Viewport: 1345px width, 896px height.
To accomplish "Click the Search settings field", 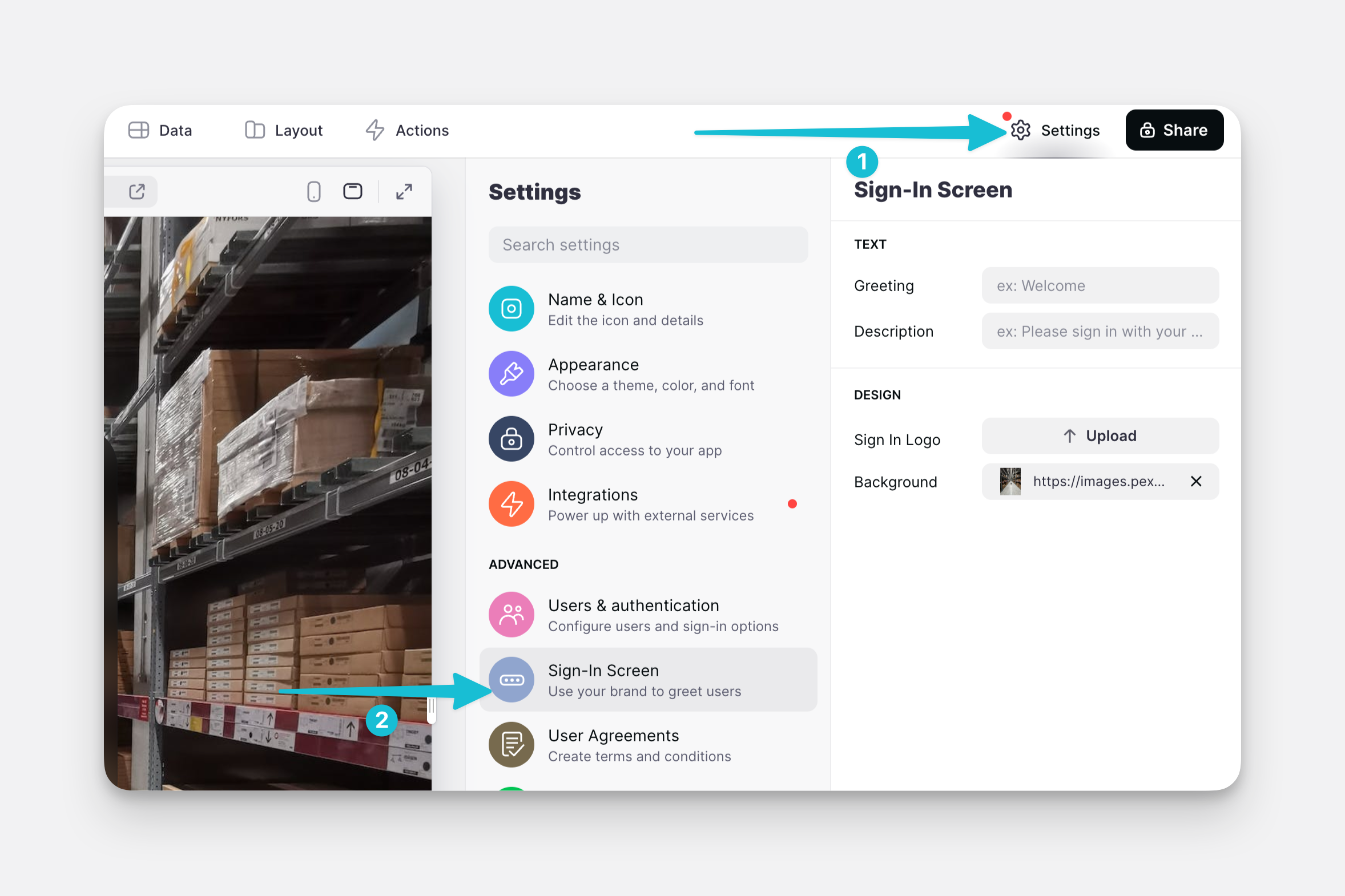I will pos(647,245).
